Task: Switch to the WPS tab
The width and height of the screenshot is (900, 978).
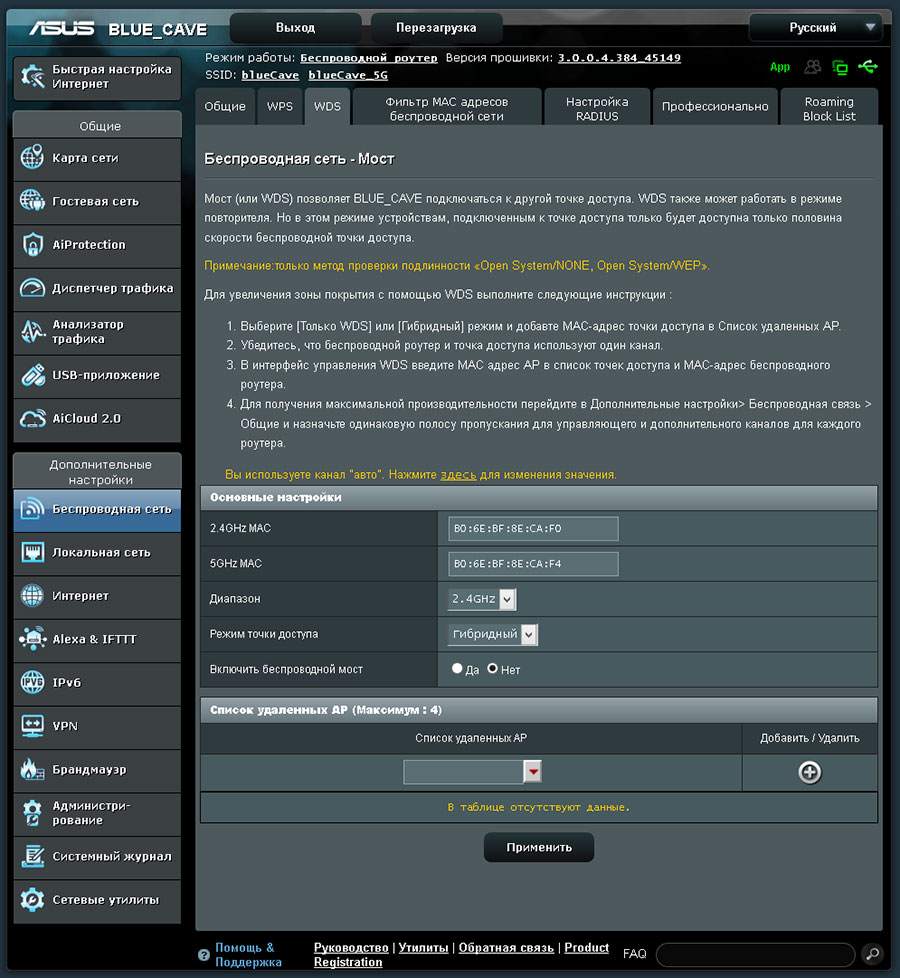Action: pyautogui.click(x=279, y=107)
